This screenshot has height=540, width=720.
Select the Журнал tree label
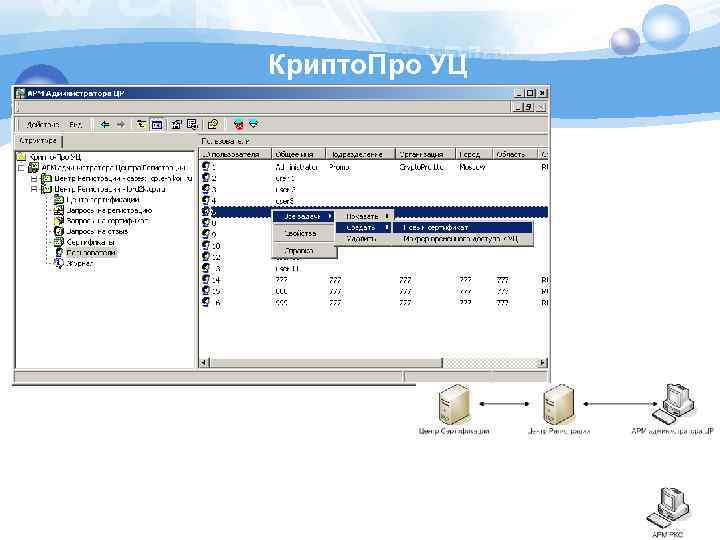tap(80, 264)
